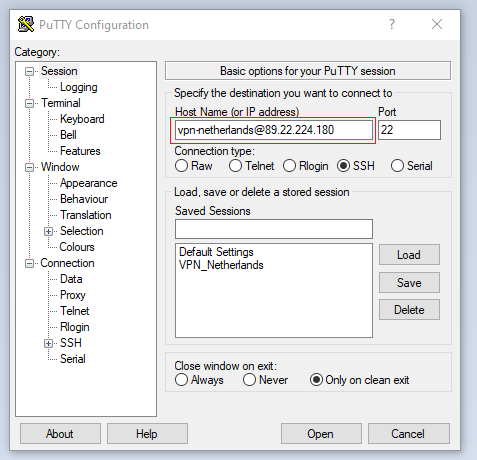477x460 pixels.
Task: Click the Cancel button
Action: (x=408, y=434)
